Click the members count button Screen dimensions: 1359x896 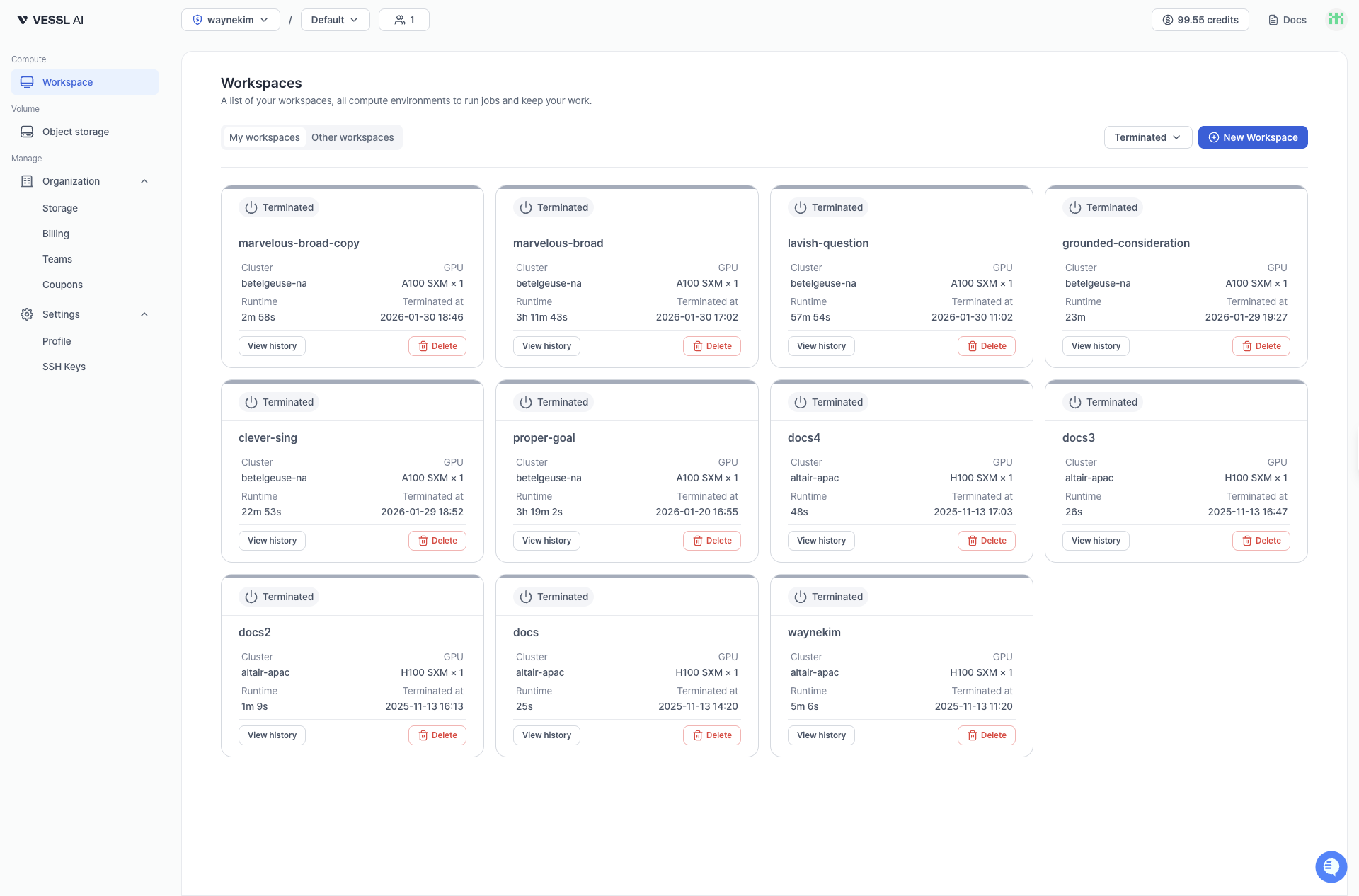click(403, 19)
